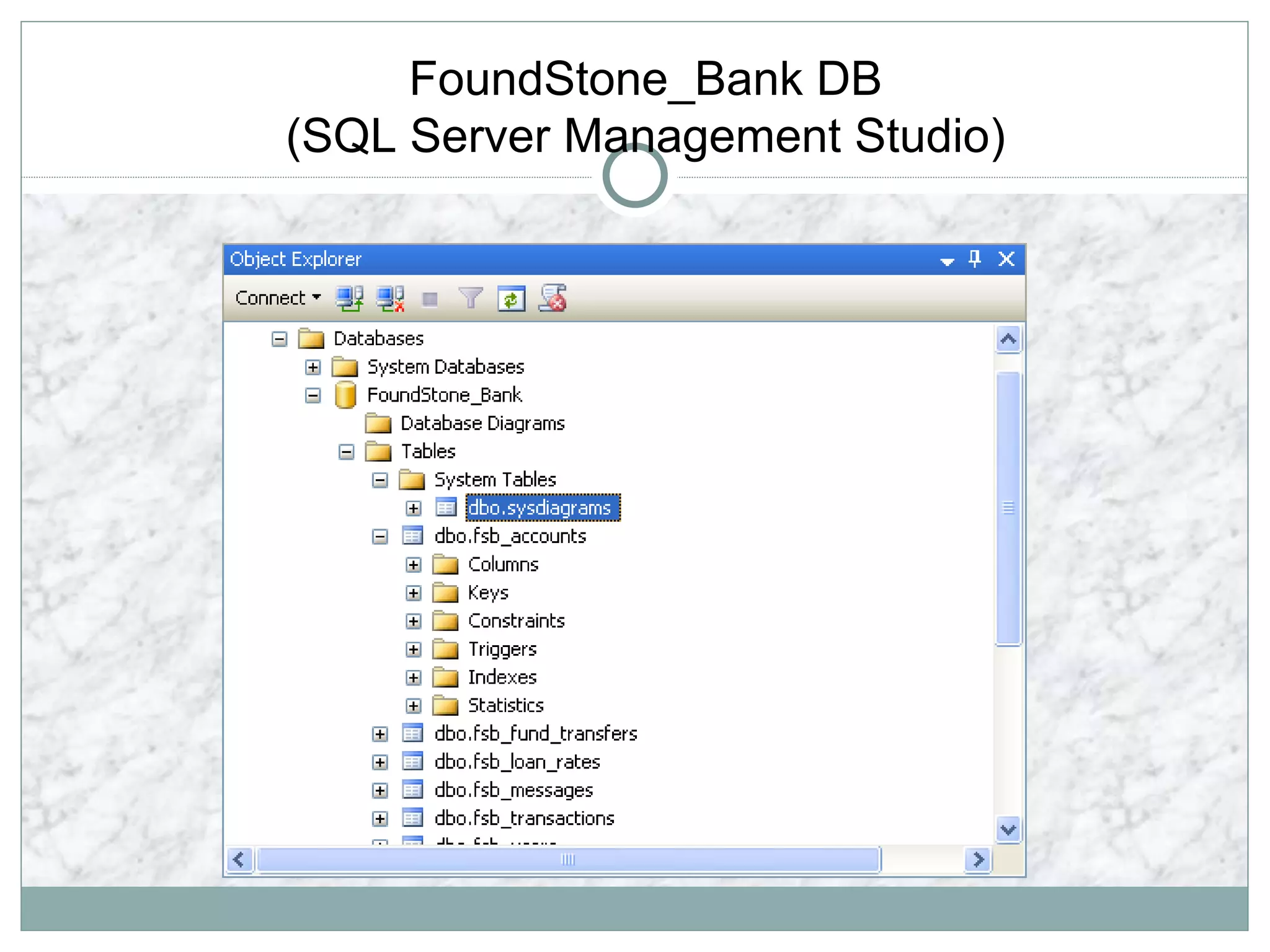Collapse the Tables folder node

347,452
